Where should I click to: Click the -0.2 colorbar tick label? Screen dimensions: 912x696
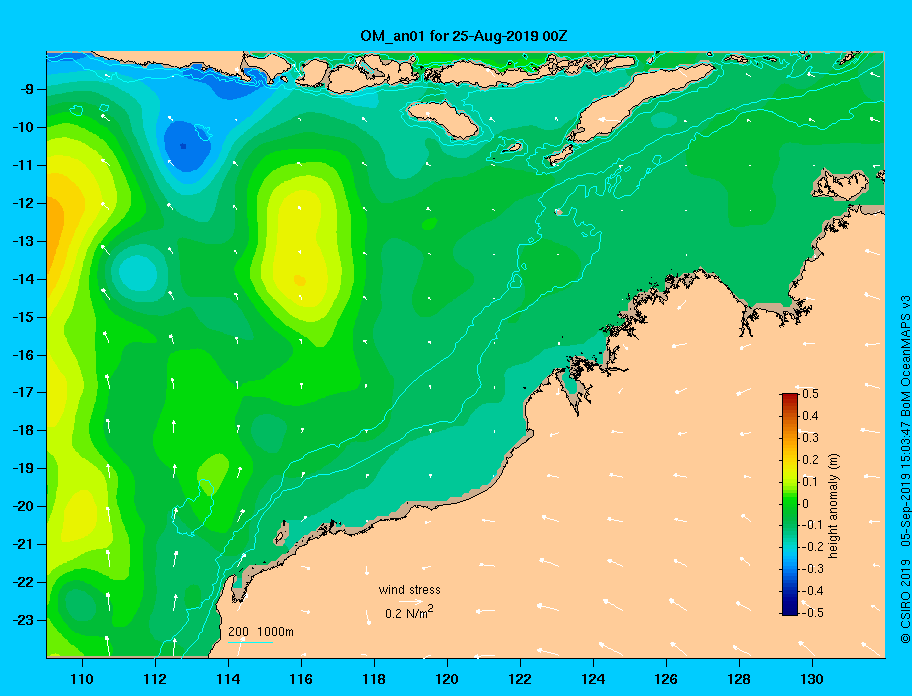click(x=813, y=547)
